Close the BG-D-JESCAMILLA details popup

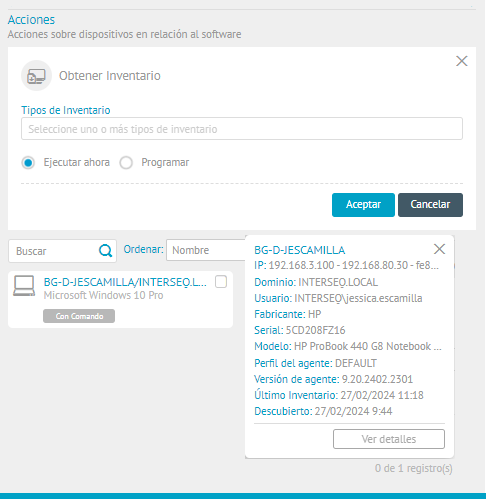(x=439, y=249)
